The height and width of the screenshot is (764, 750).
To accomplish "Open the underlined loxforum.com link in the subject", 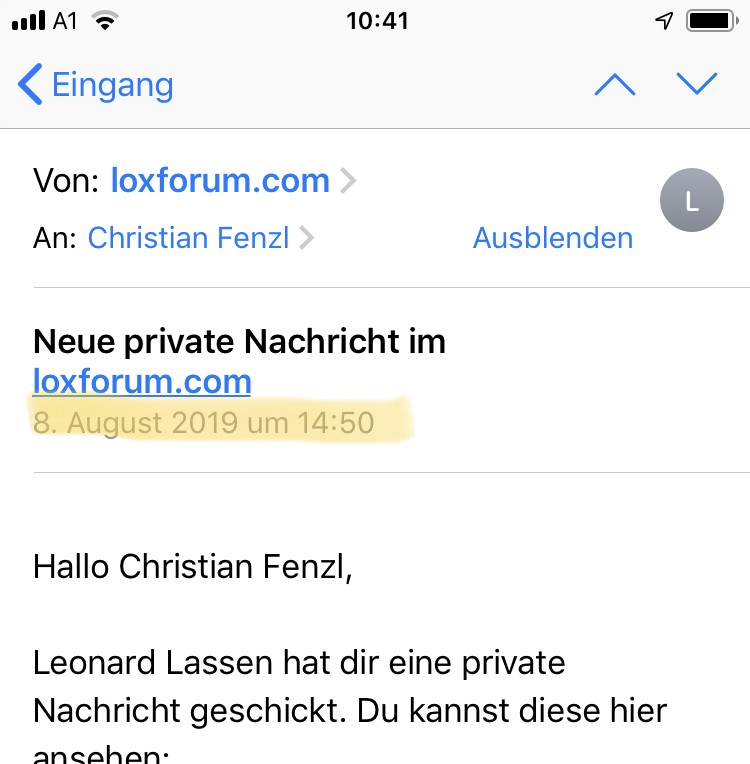I will click(142, 381).
